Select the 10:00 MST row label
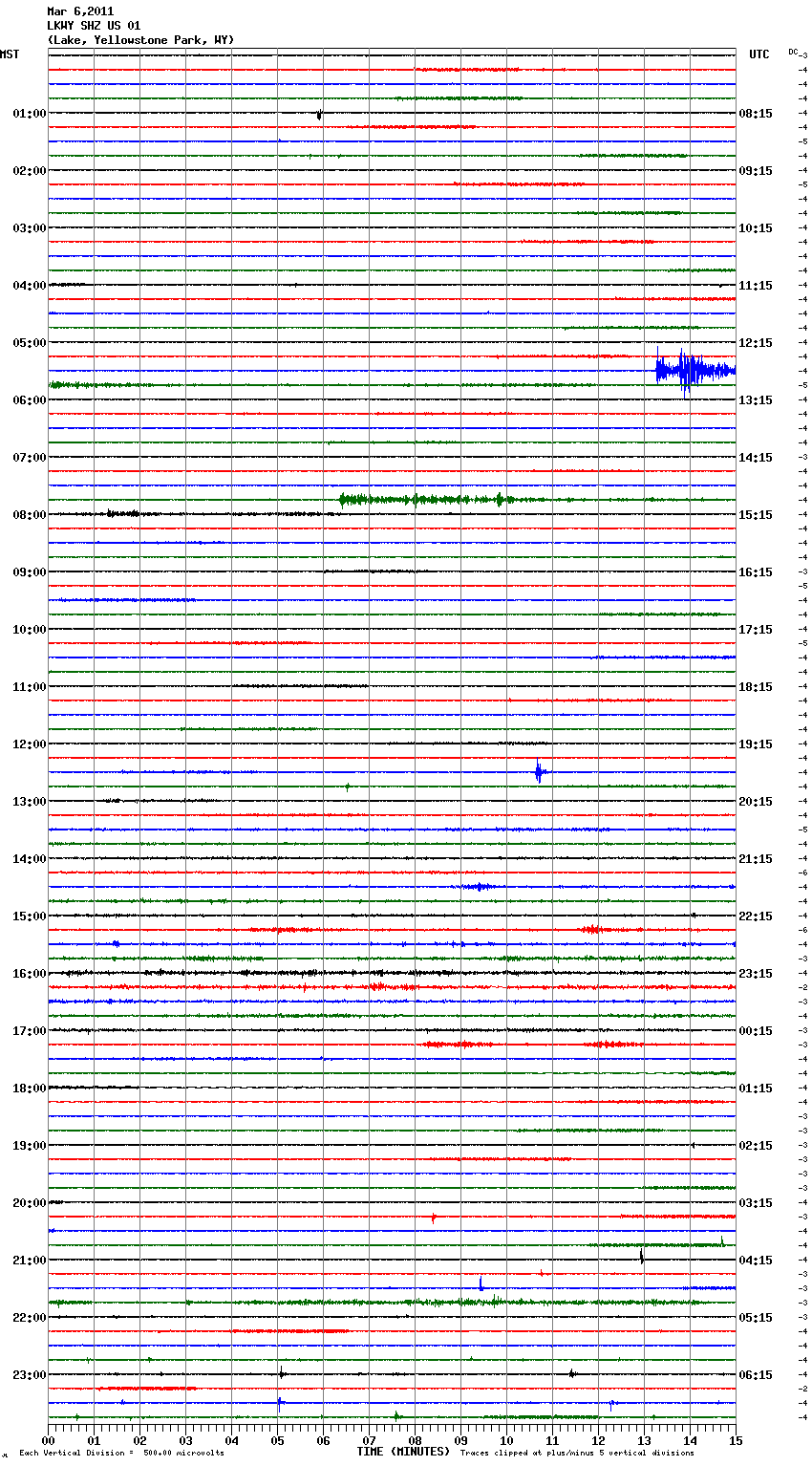Viewport: 812px width, 1466px height. [30, 630]
